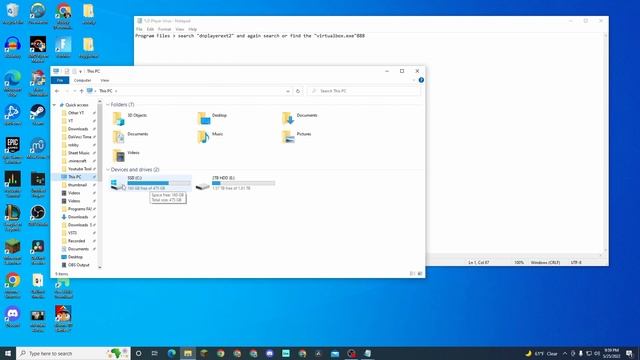
Task: Click the File Explorer taskbar icon
Action: pos(188,353)
